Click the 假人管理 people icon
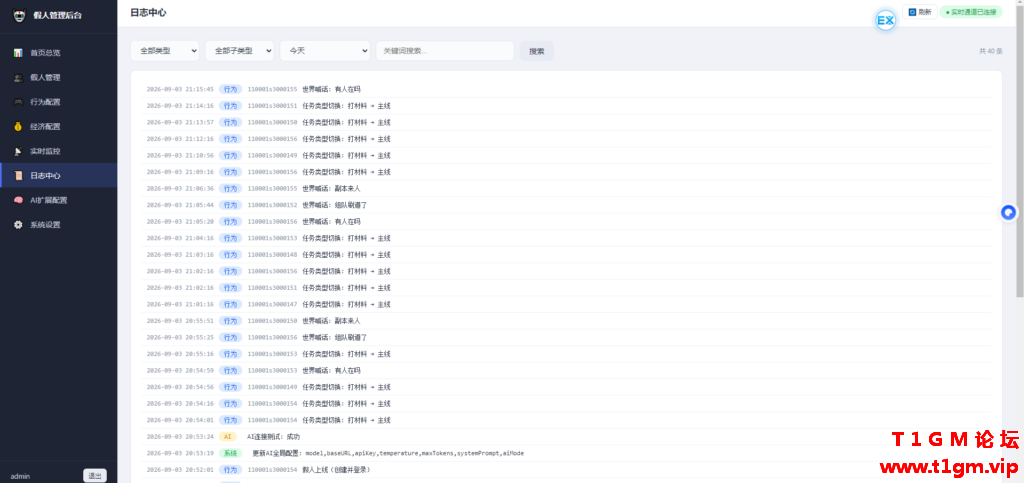1024x483 pixels. pos(18,78)
